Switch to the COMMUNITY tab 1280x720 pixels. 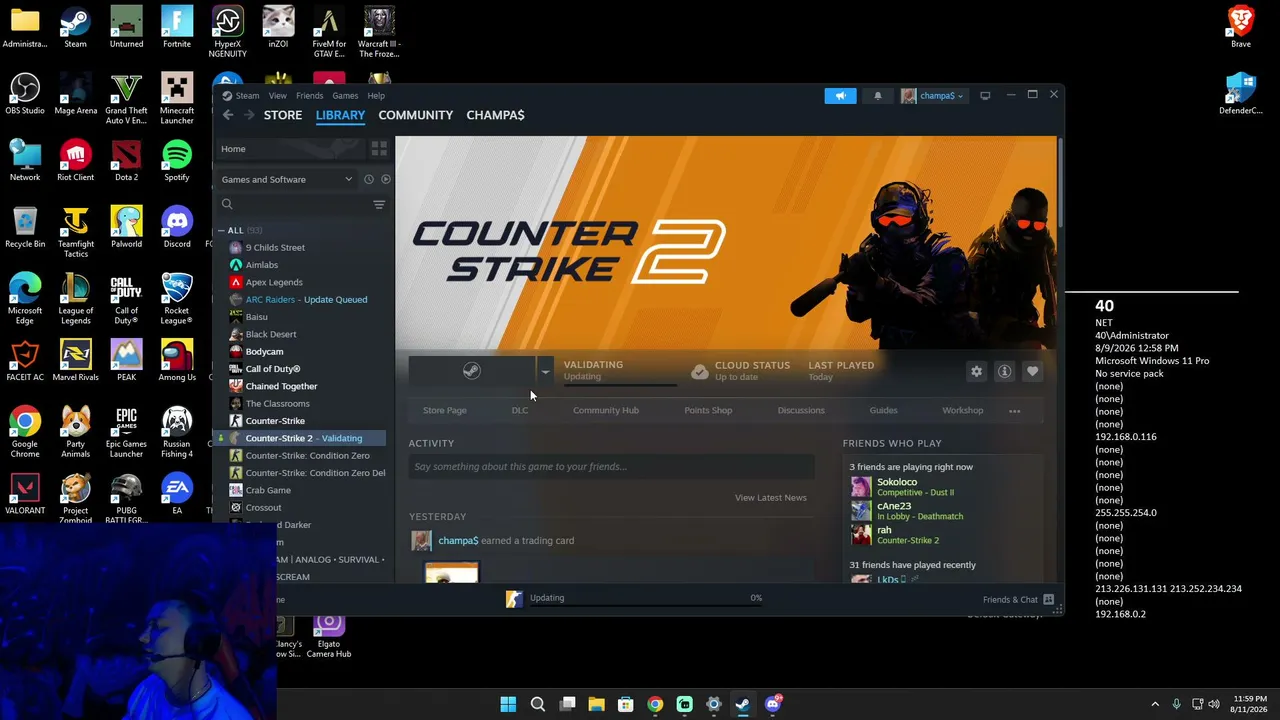point(416,115)
